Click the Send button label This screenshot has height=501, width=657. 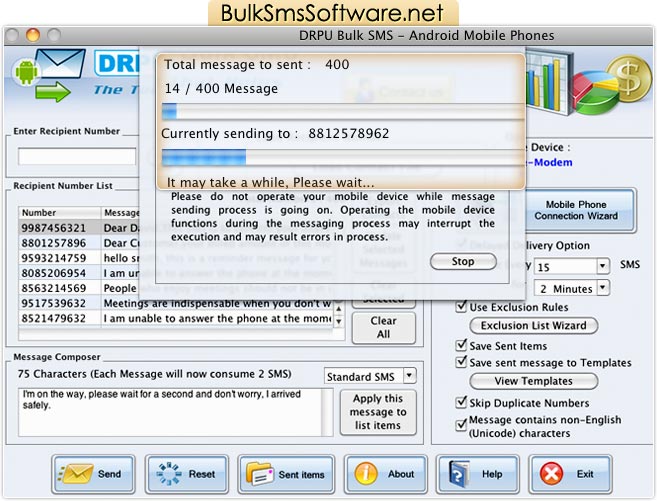click(x=109, y=474)
